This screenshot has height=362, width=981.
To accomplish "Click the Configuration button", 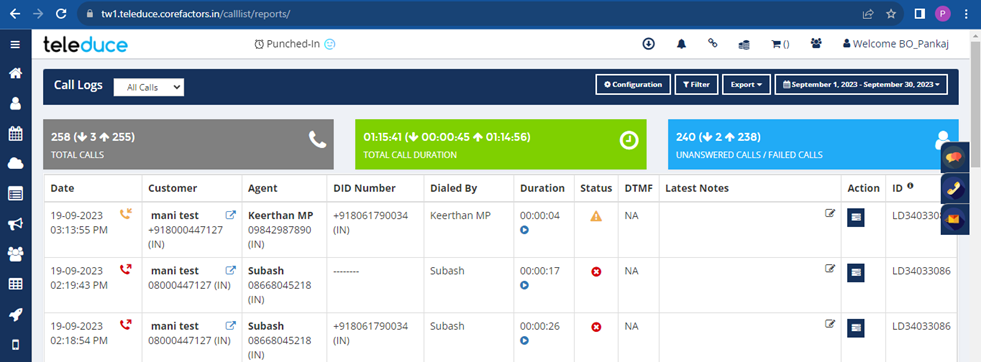I will 633,84.
